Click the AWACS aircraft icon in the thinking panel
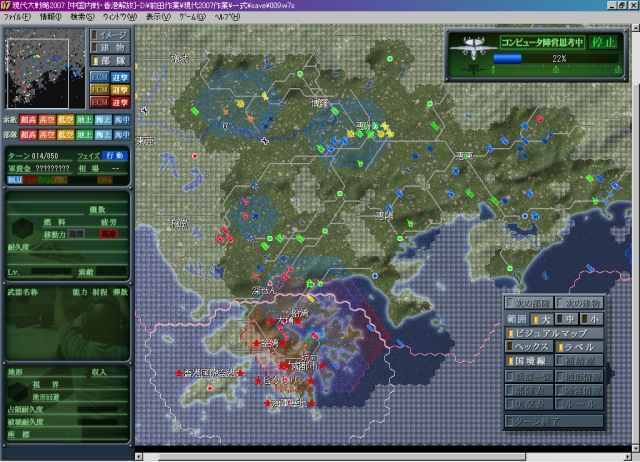The height and width of the screenshot is (462, 640). coord(474,47)
